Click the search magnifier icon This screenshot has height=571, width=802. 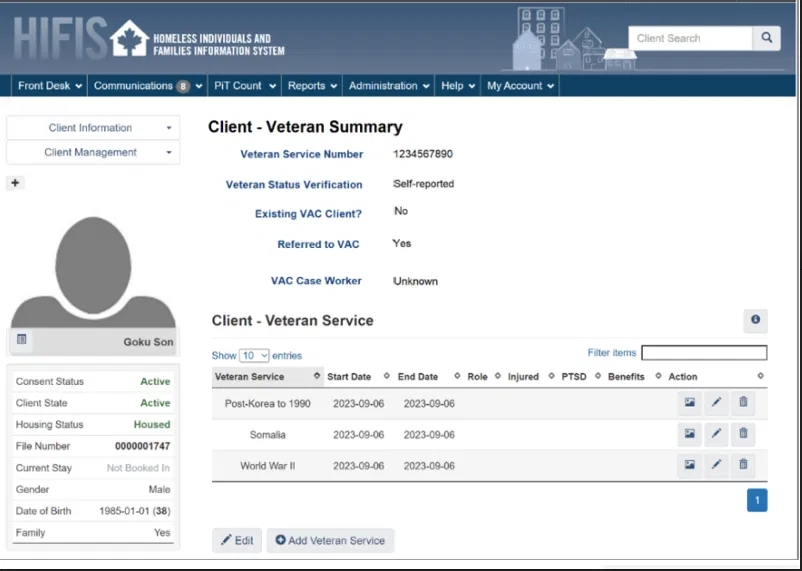point(766,38)
